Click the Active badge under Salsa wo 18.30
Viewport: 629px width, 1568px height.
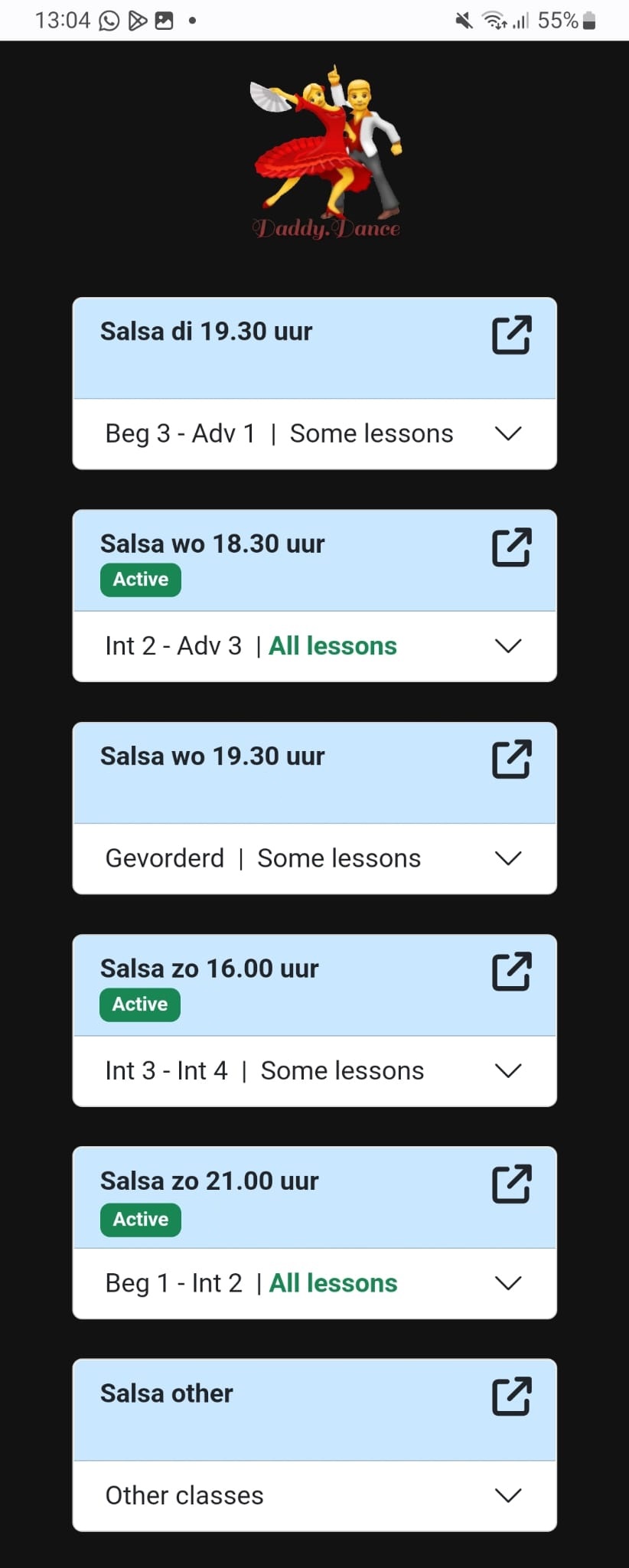141,580
